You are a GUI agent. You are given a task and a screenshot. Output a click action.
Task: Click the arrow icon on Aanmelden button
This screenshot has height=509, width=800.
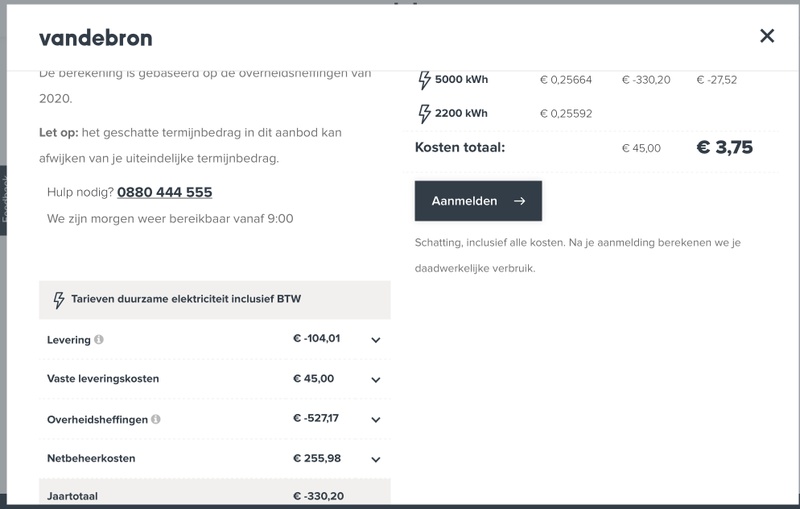tap(519, 201)
